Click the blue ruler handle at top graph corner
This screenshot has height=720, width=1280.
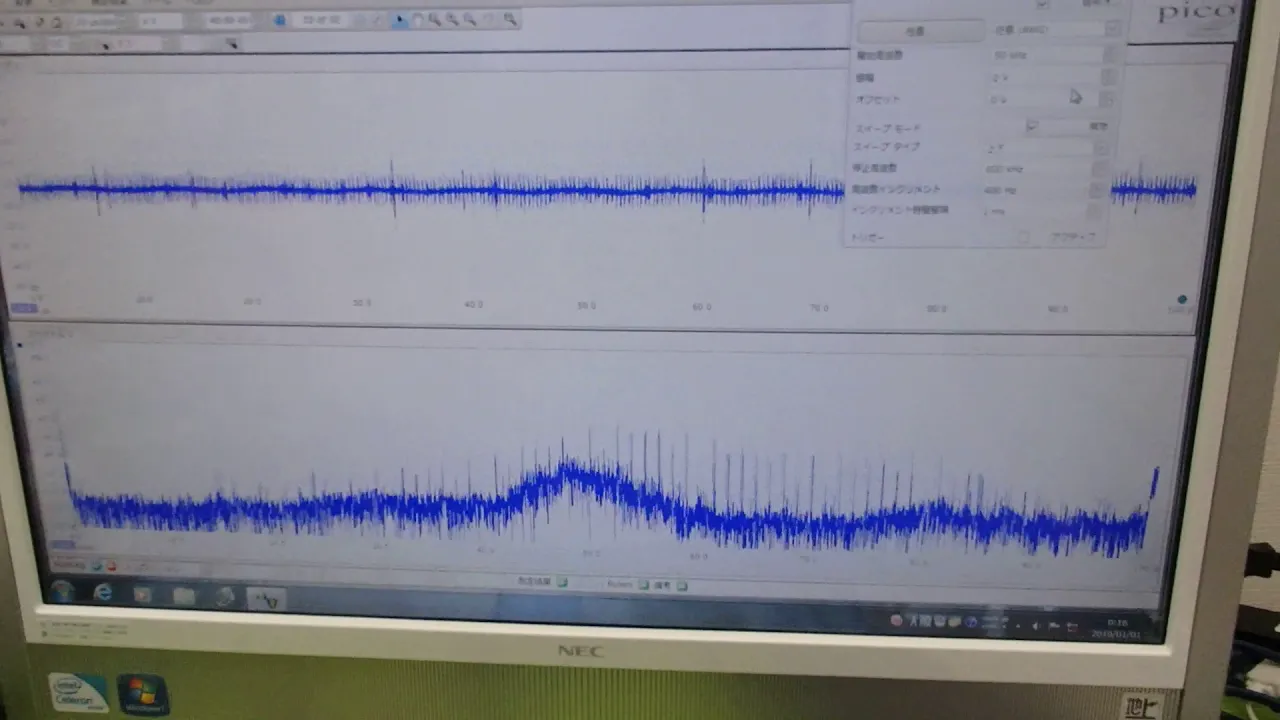coord(1182,299)
